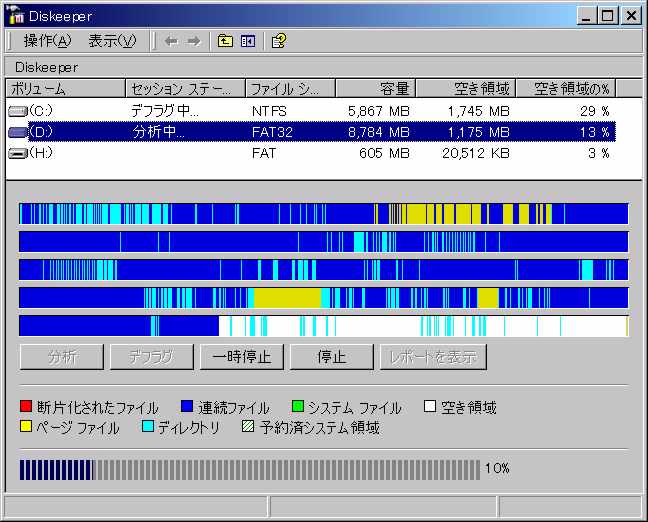The height and width of the screenshot is (522, 648).
Task: Sort by ボリューム column header
Action: click(x=65, y=88)
